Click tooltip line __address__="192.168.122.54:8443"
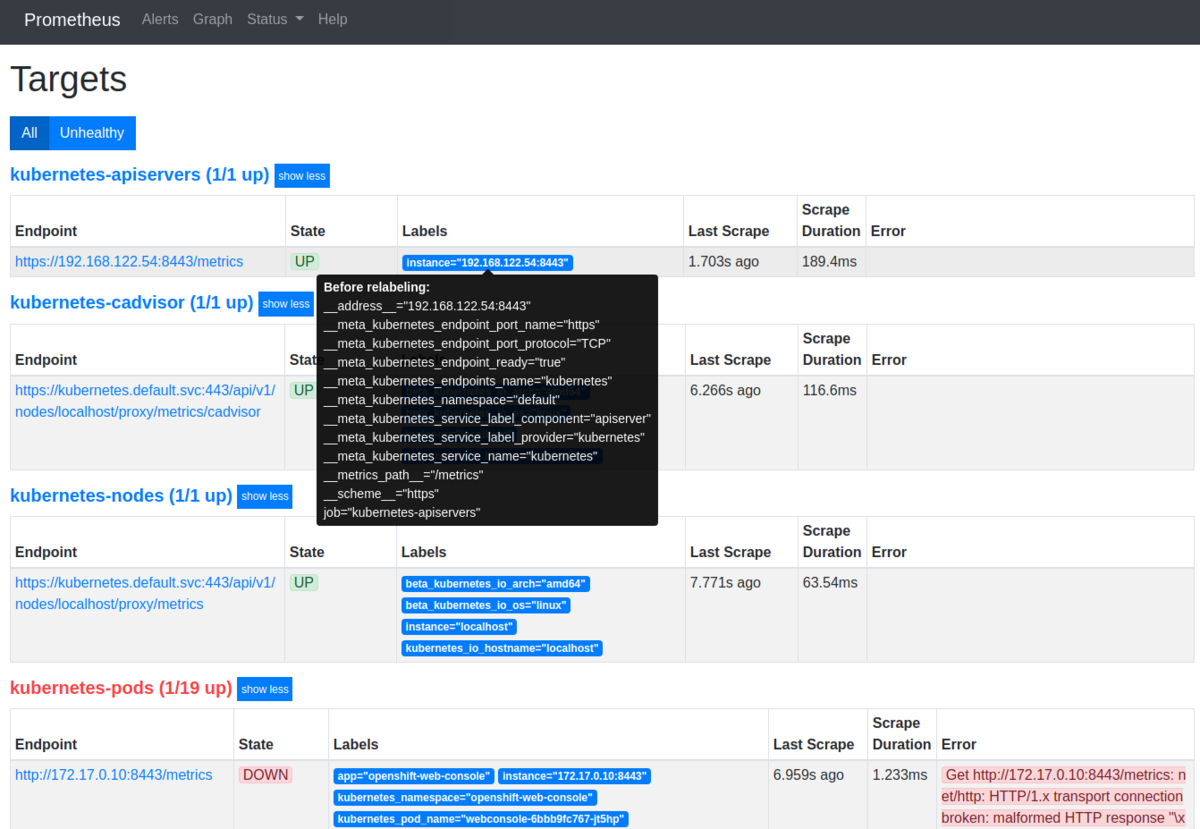 point(427,306)
